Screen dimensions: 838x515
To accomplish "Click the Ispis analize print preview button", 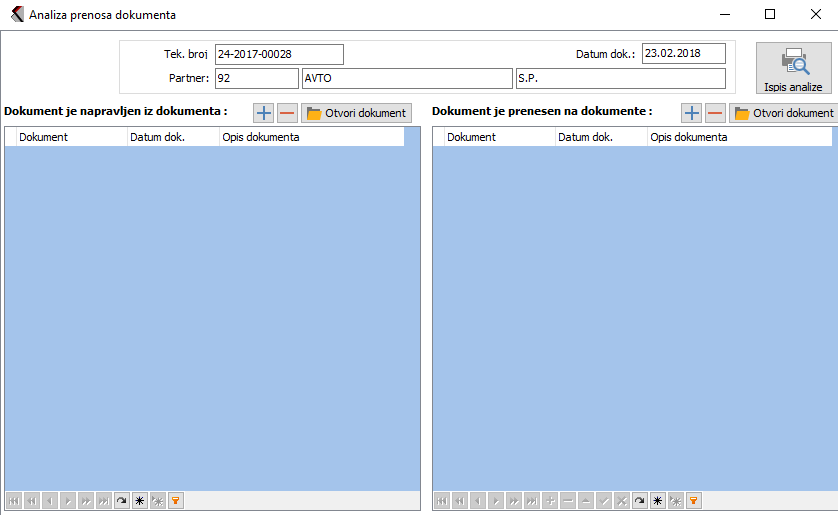I will coord(793,68).
